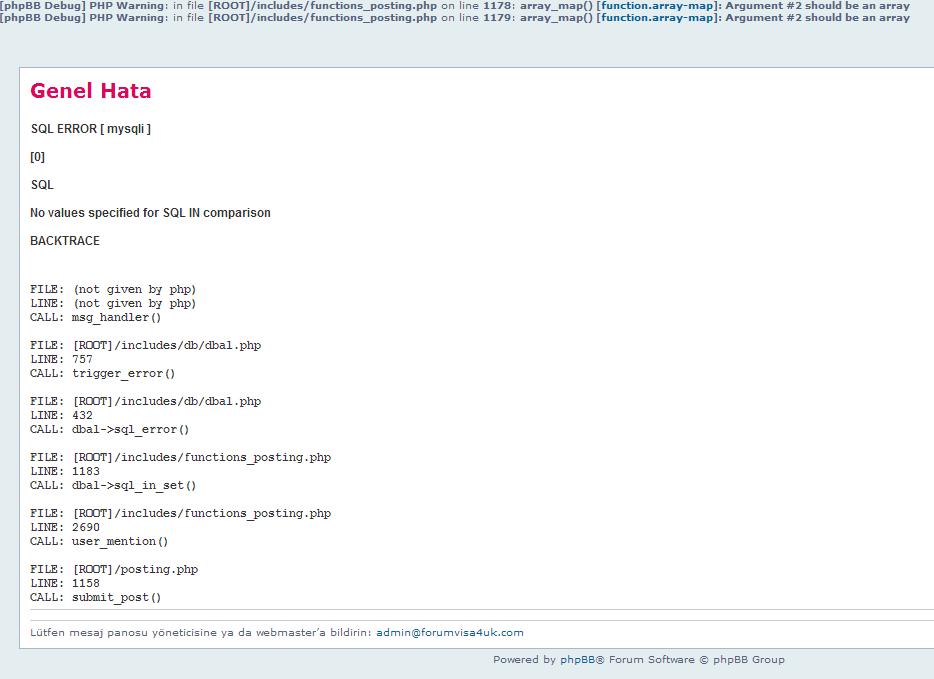Click the standalone 'SQL' label
The width and height of the screenshot is (934, 679).
(x=42, y=185)
